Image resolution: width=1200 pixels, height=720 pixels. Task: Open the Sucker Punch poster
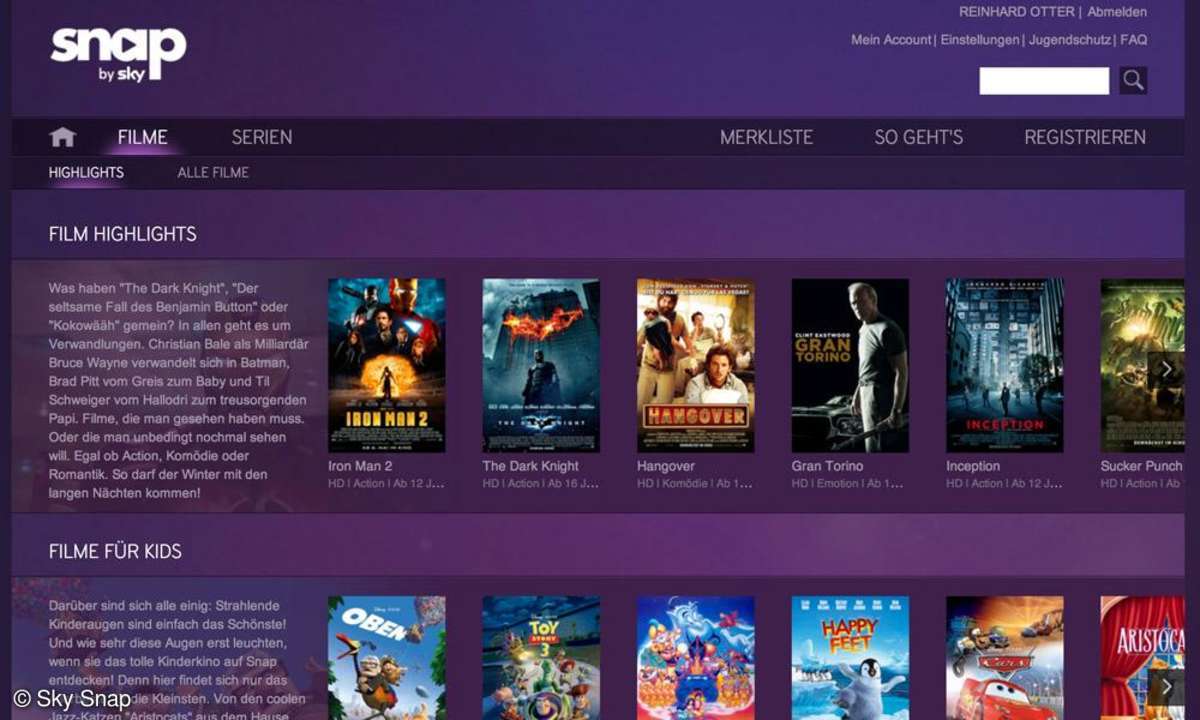(1142, 365)
